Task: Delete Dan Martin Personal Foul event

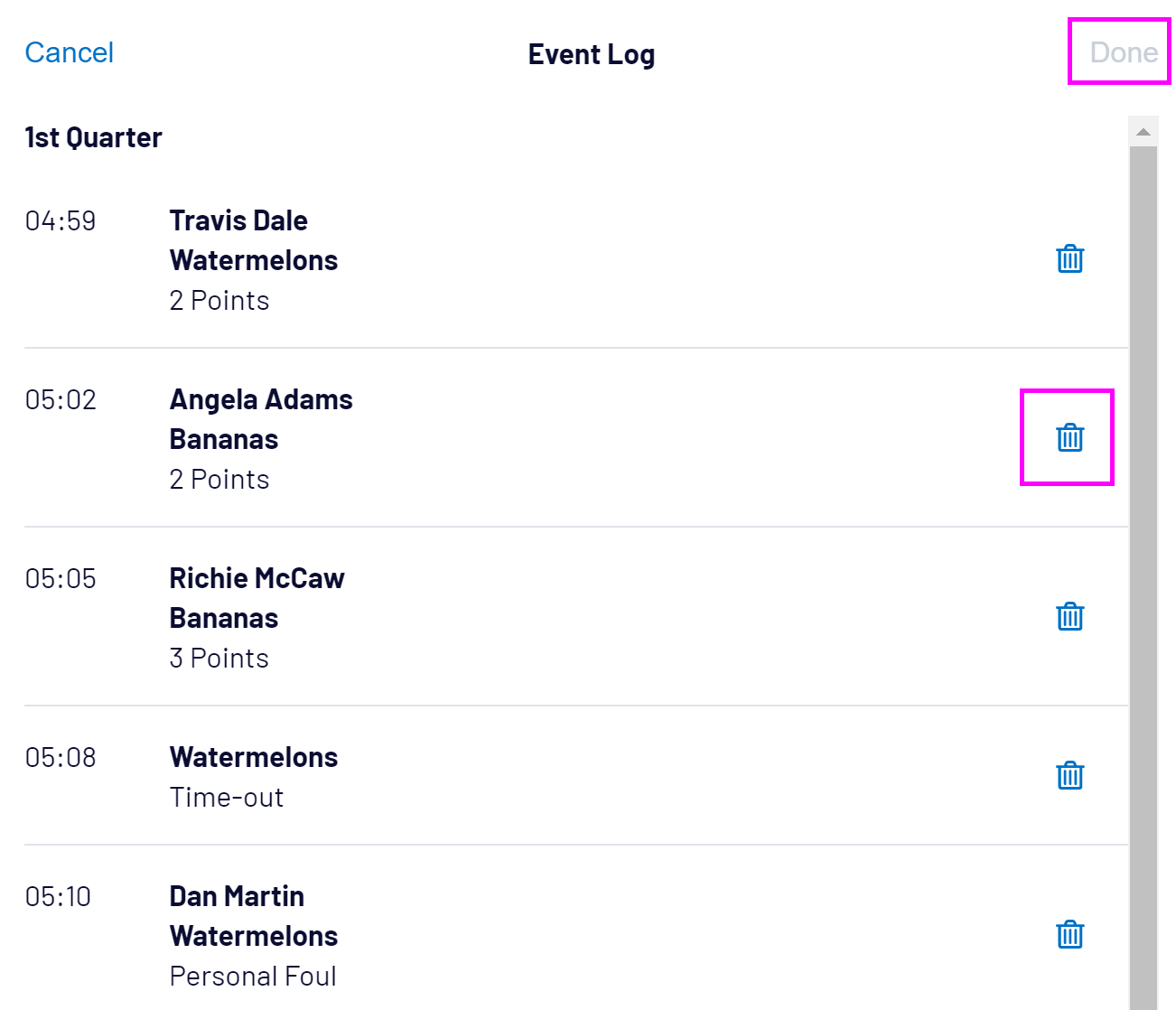Action: click(1069, 935)
